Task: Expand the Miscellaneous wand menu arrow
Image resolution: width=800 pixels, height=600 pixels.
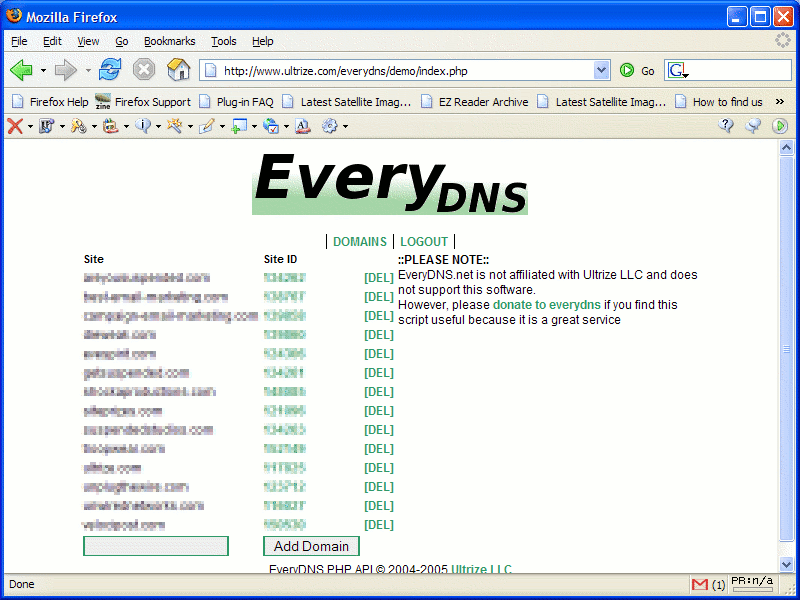Action: 190,127
